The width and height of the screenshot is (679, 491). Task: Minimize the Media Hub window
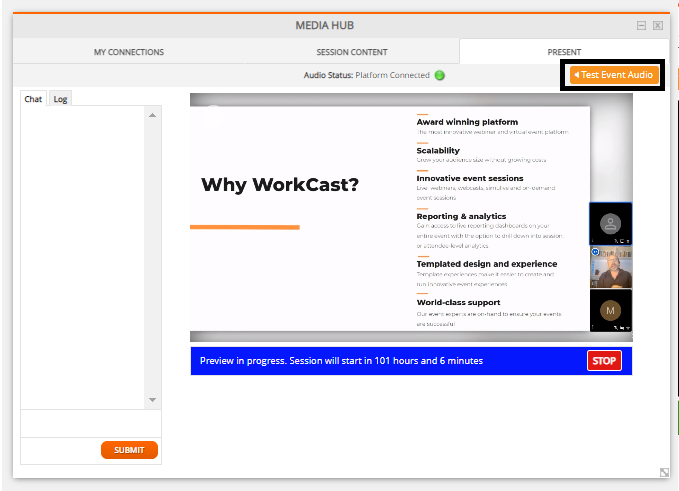coord(641,26)
